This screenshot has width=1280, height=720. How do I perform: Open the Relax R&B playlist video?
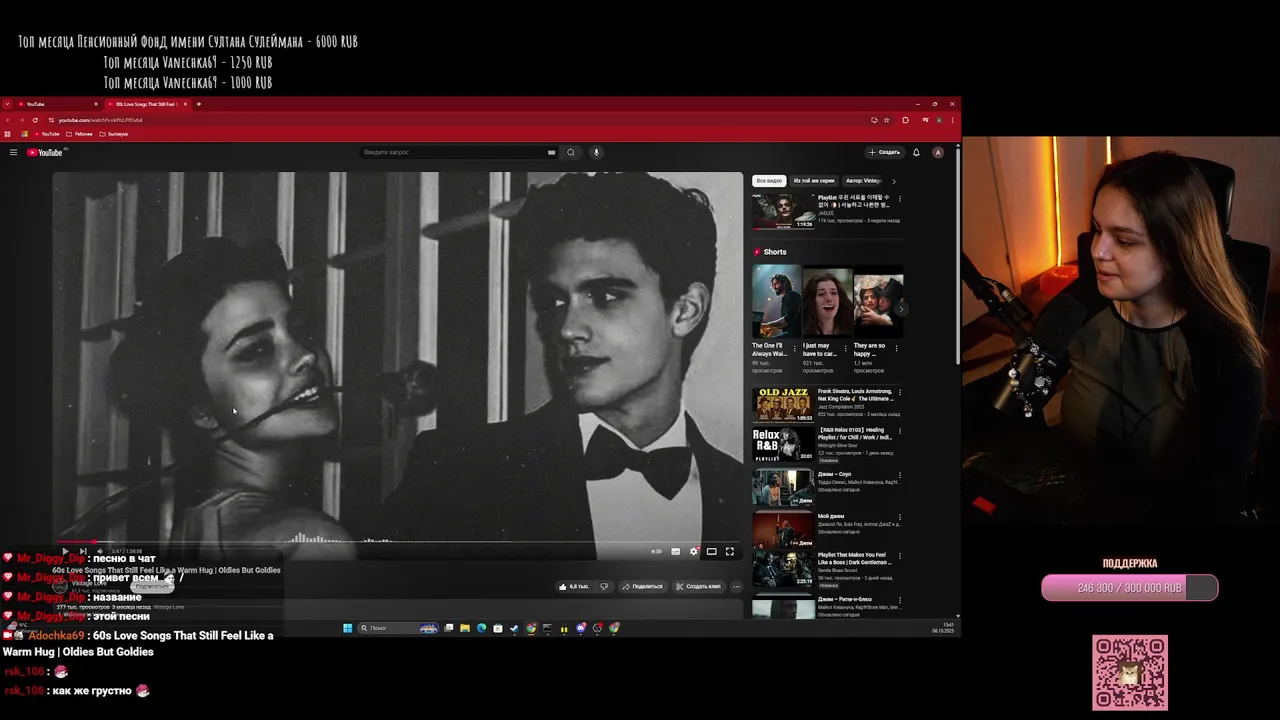[x=782, y=446]
